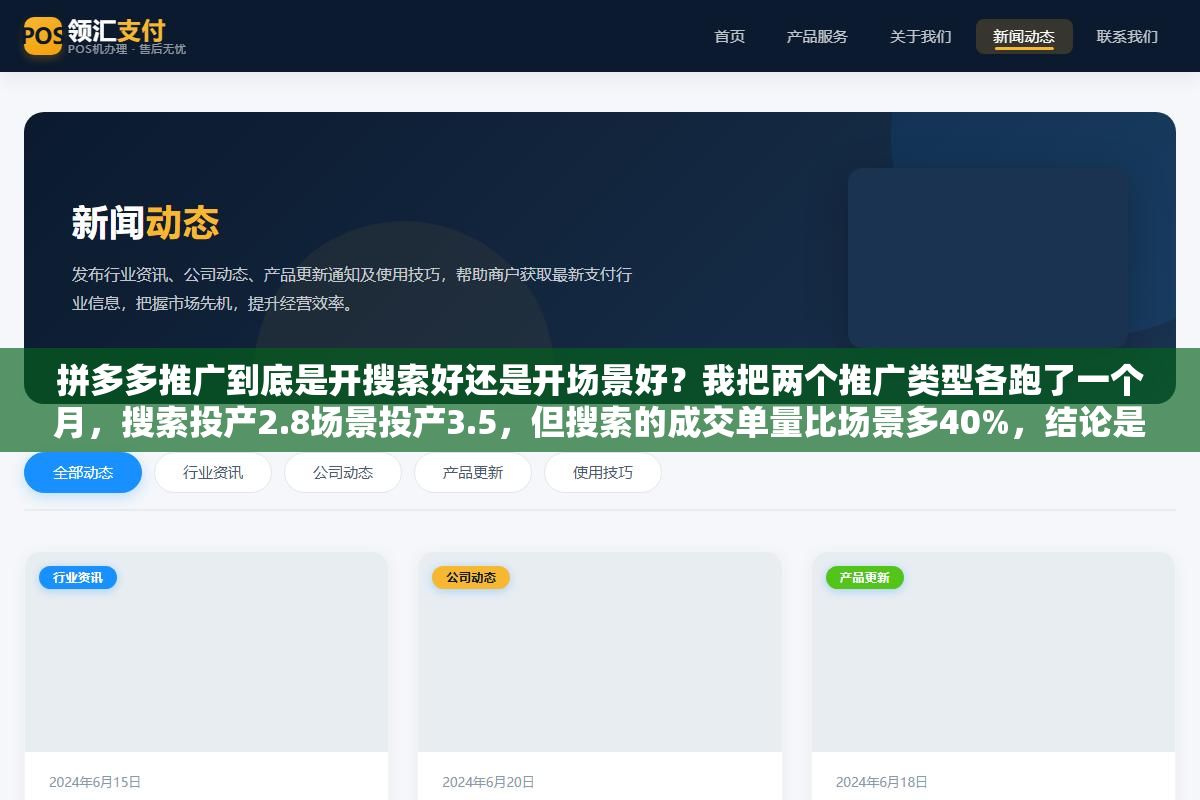Filter news by 行业资讯 tab

click(213, 473)
